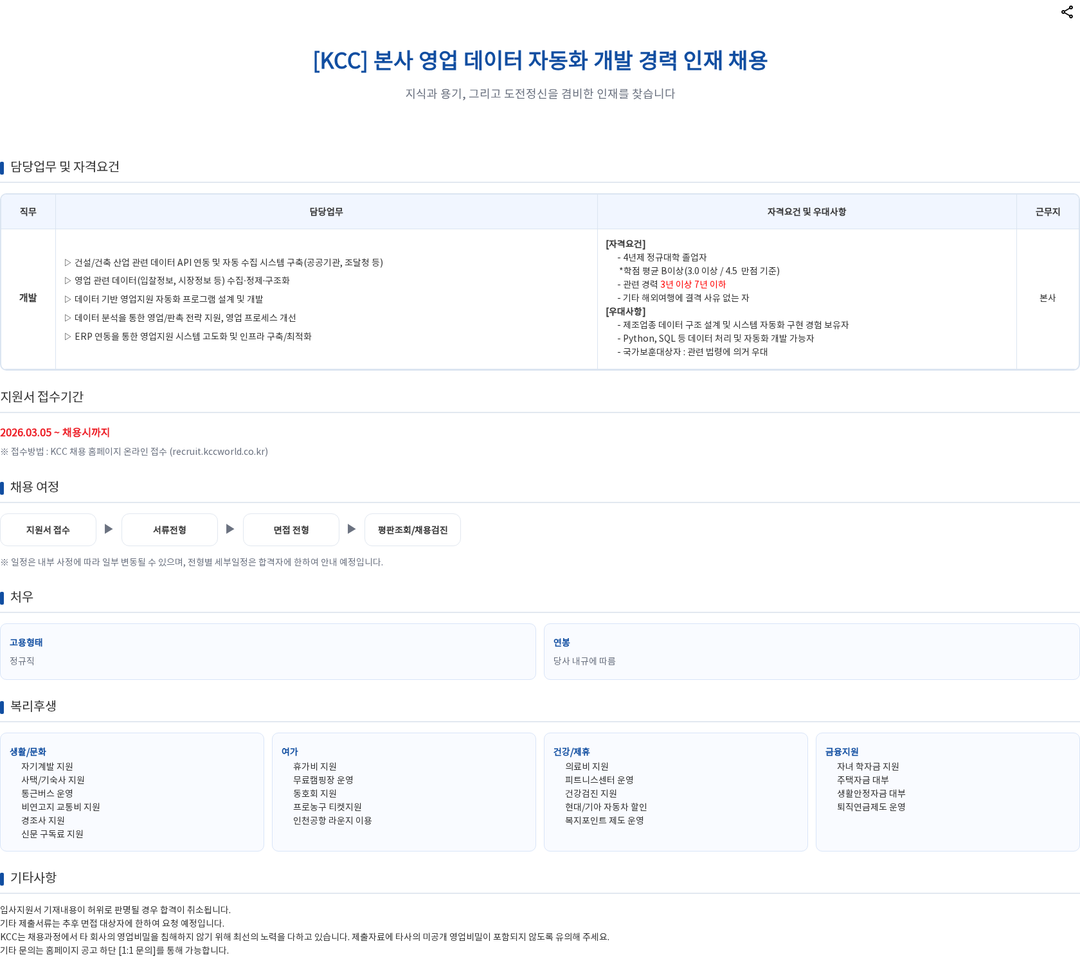1080x976 pixels.
Task: Click the '당사 내규에 따름' salary value
Action: coord(584,661)
